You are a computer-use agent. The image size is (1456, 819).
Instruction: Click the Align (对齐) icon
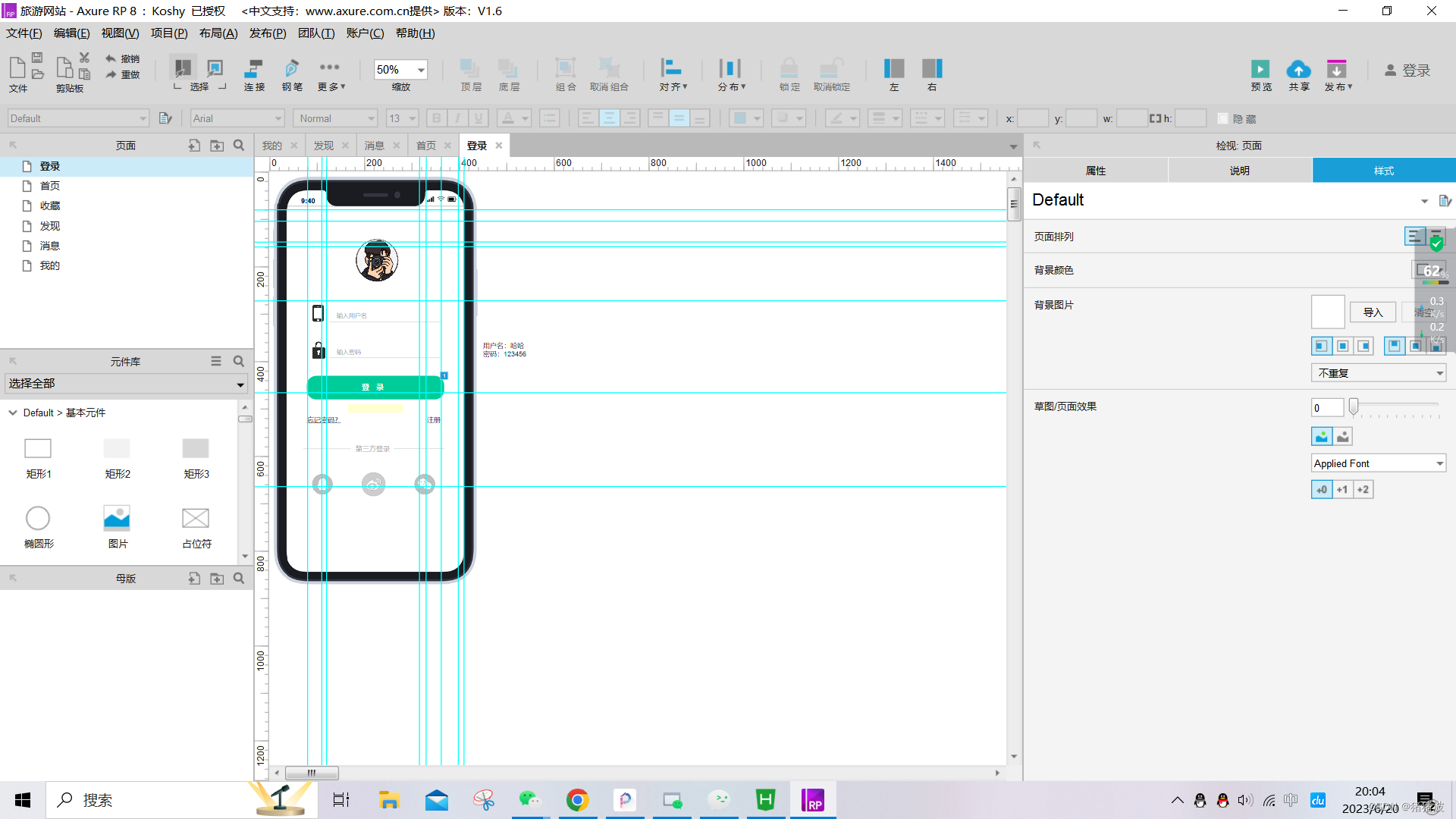pos(670,68)
